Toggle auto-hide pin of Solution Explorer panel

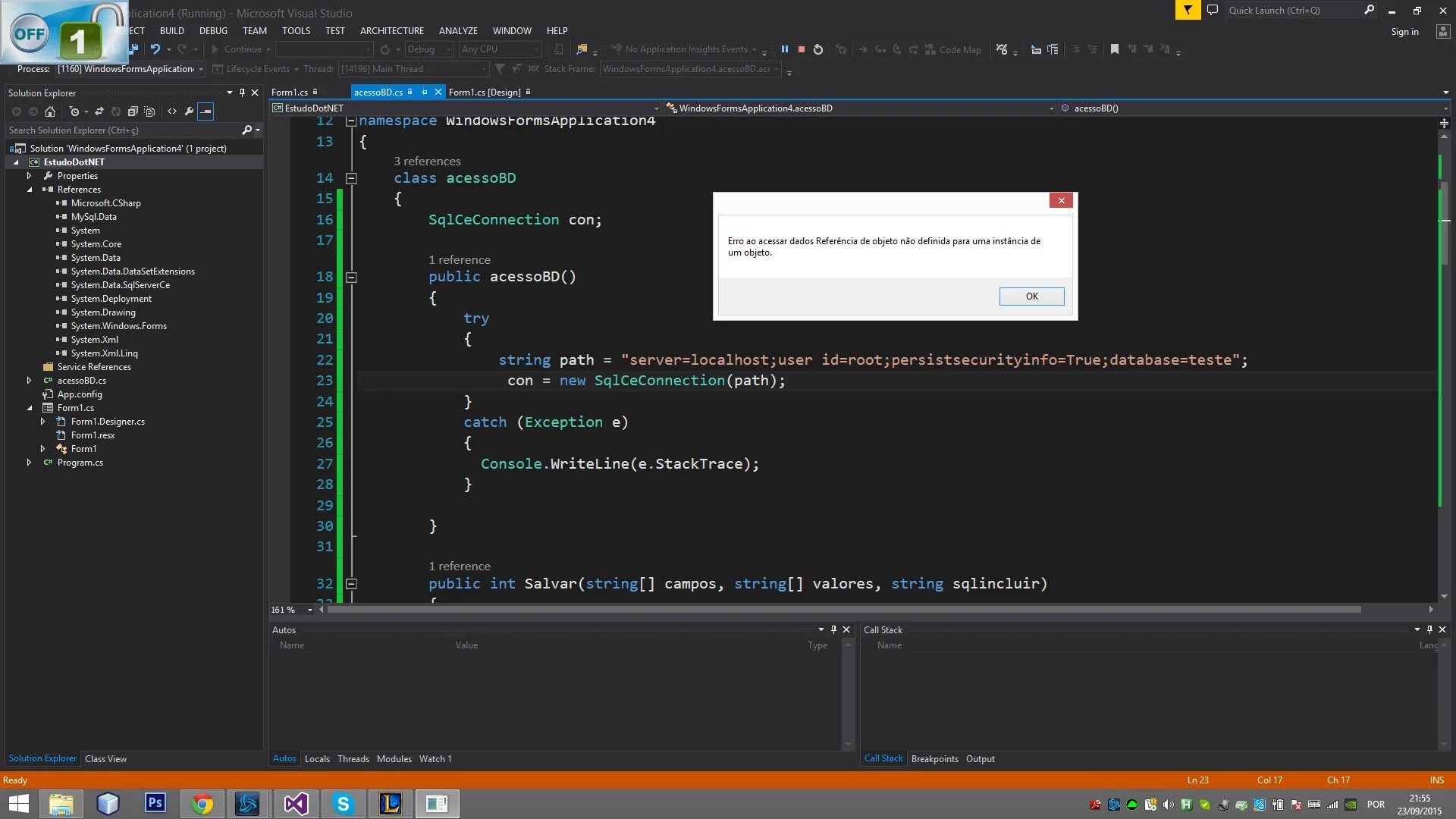point(242,93)
